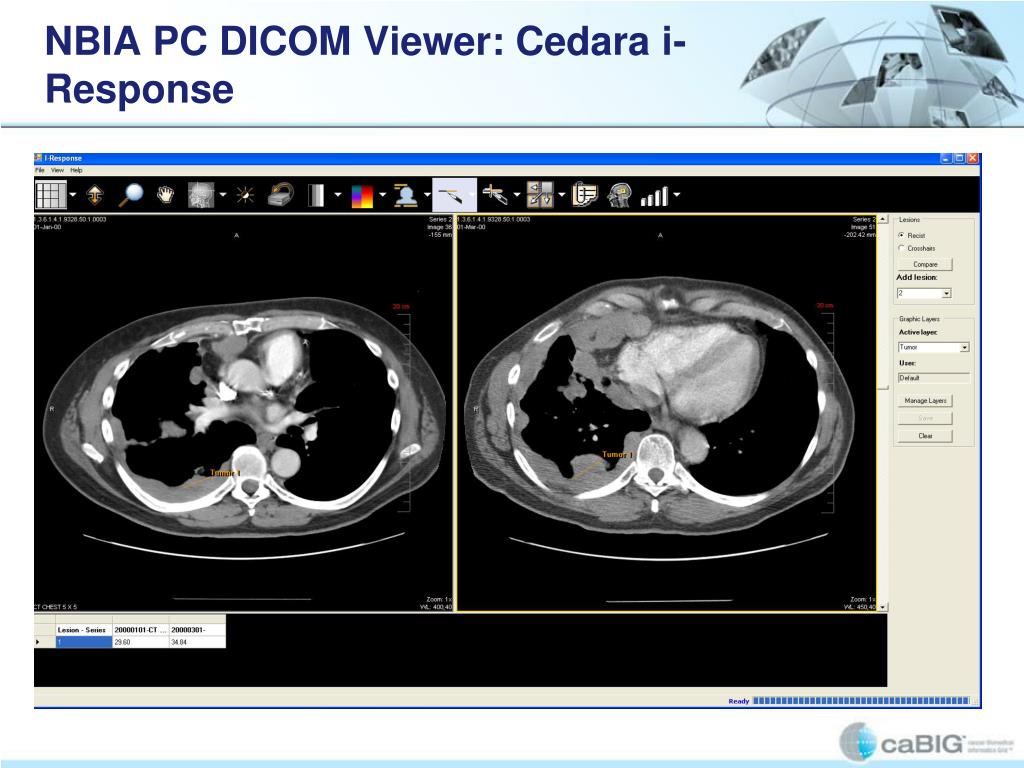Select the color map rainbow swatch
1024x768 pixels.
coord(362,196)
